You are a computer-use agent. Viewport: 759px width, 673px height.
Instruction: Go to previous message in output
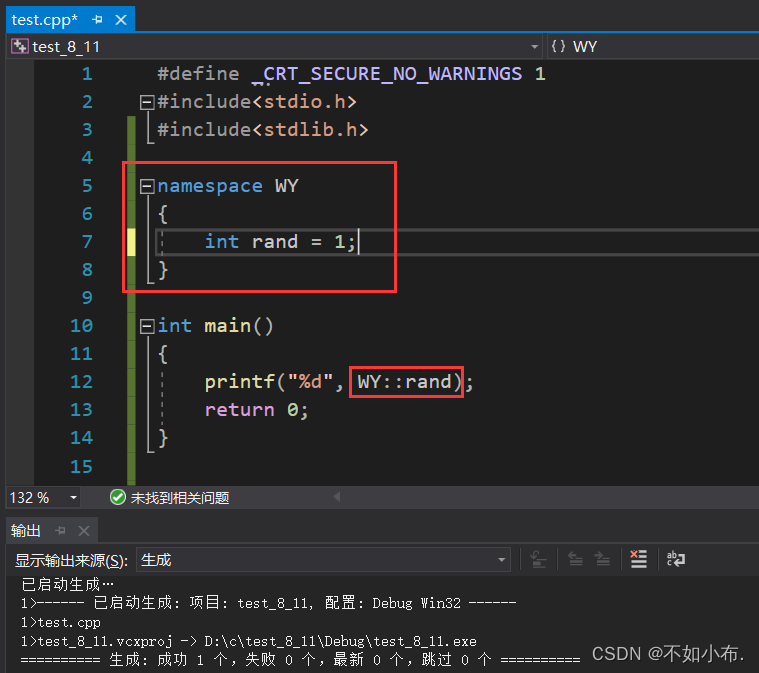(x=575, y=560)
